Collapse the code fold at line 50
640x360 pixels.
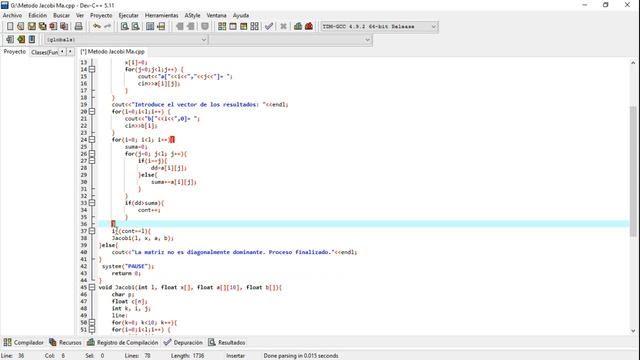pos(92,322)
